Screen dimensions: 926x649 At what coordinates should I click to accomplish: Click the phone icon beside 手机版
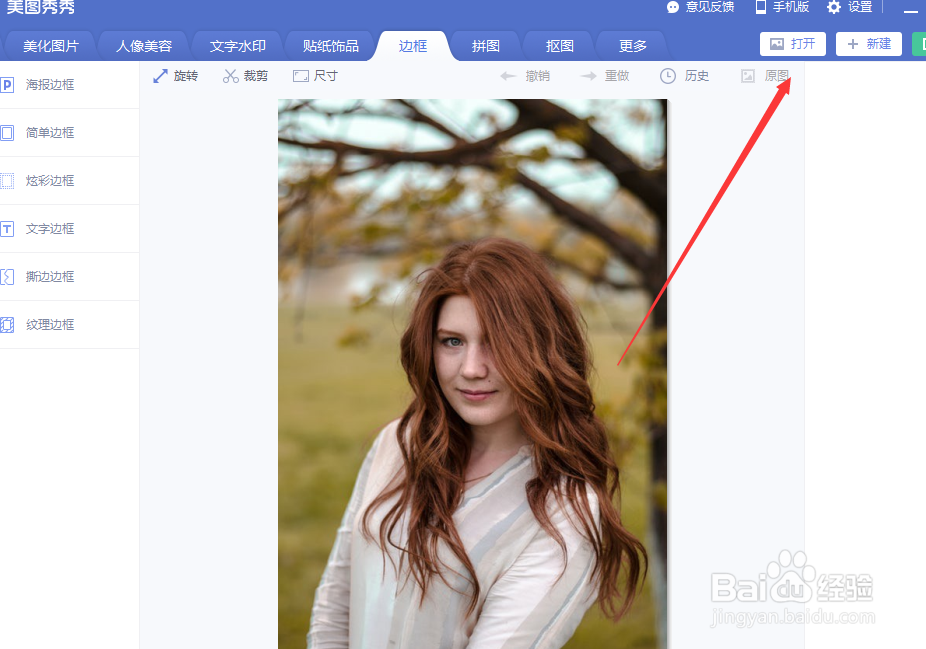click(x=761, y=7)
